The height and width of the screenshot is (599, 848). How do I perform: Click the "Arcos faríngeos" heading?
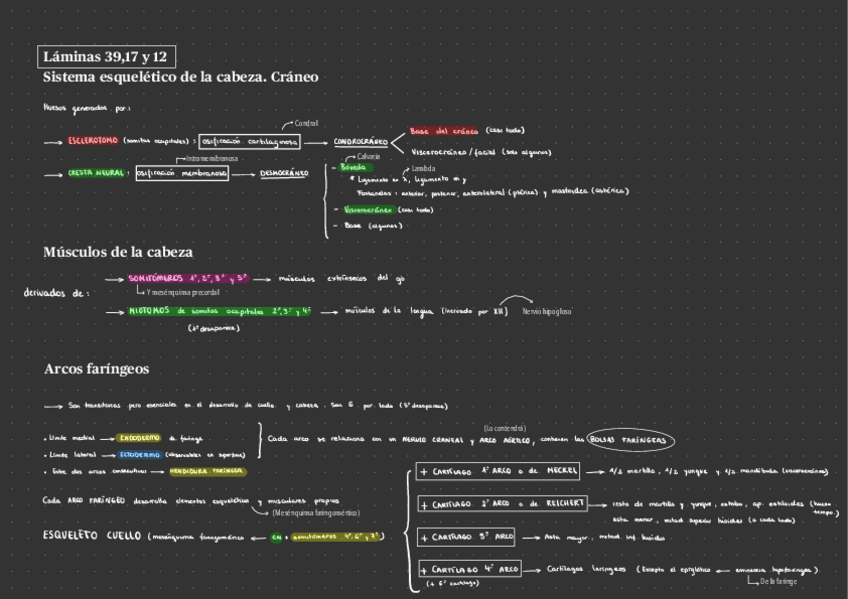pyautogui.click(x=96, y=369)
